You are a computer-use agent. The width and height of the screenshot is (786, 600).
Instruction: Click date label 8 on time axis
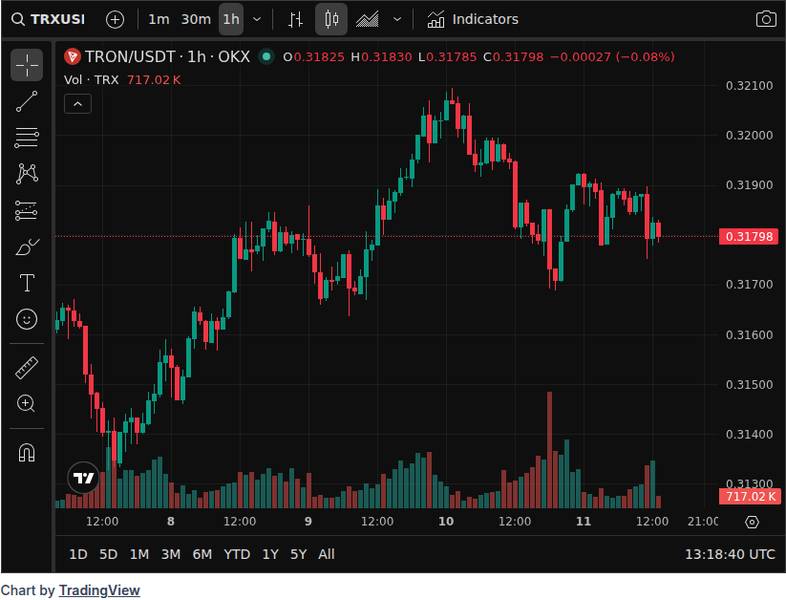pos(170,521)
